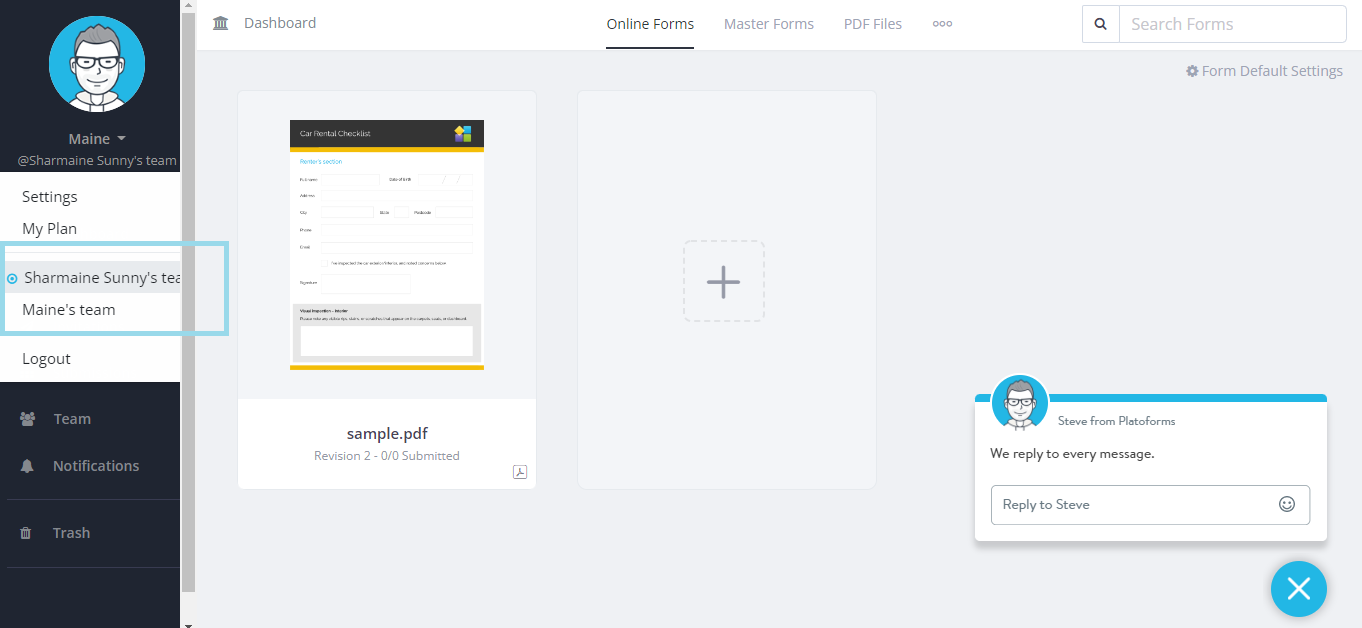
Task: Open My Plan from user menu
Action: pyautogui.click(x=50, y=229)
